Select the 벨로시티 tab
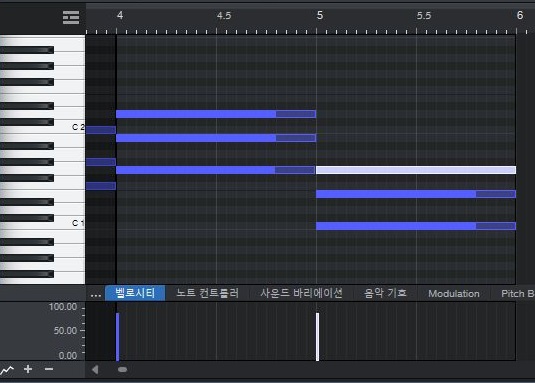Screen dimensions: 535x383 point(135,293)
